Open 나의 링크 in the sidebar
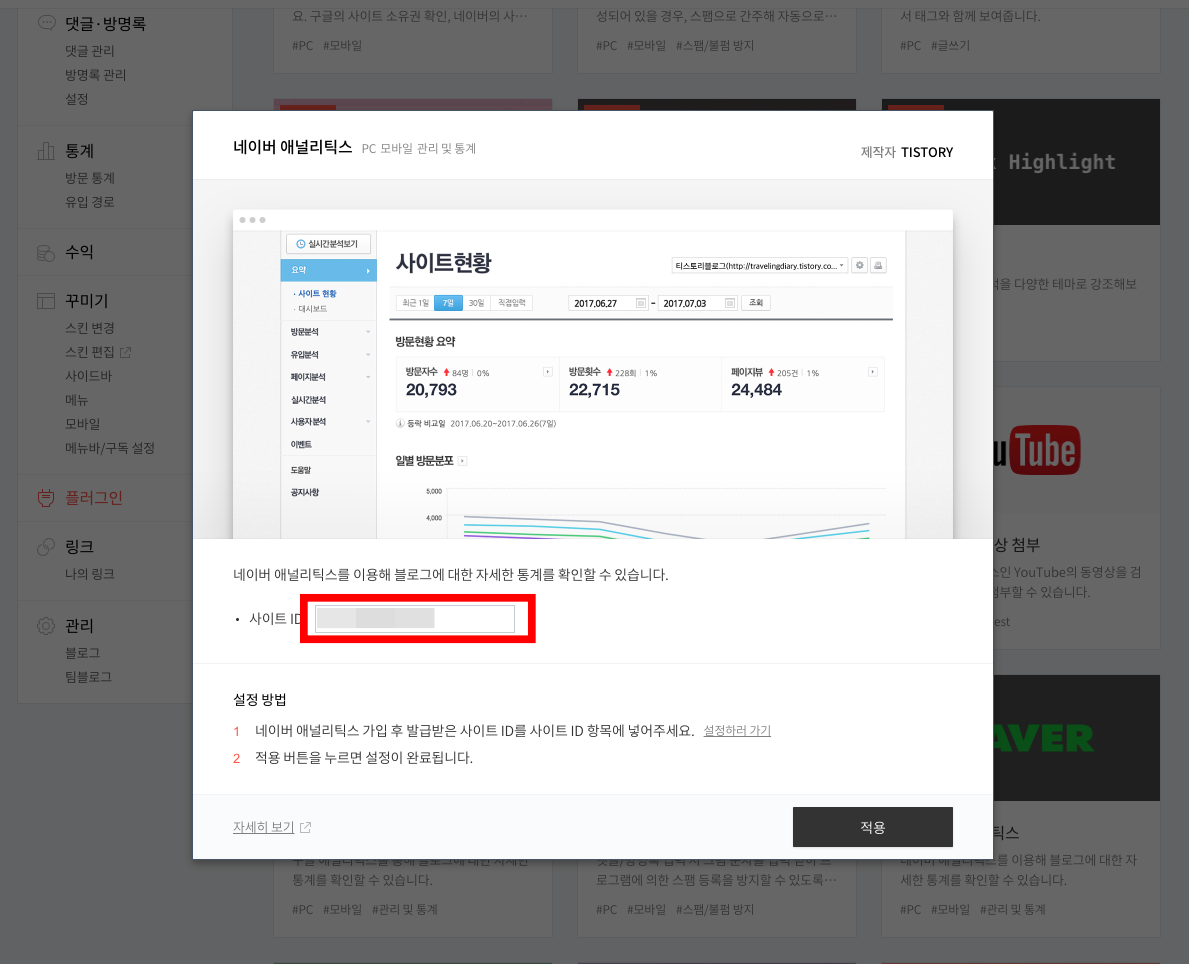The height and width of the screenshot is (964, 1189). (89, 574)
